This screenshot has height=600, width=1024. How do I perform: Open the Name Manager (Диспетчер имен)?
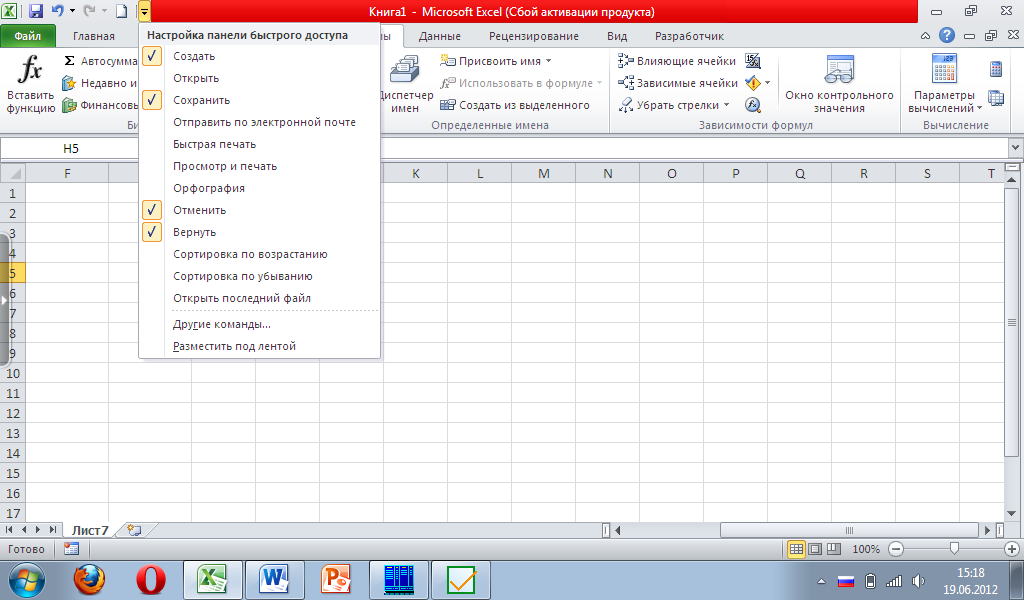(405, 85)
